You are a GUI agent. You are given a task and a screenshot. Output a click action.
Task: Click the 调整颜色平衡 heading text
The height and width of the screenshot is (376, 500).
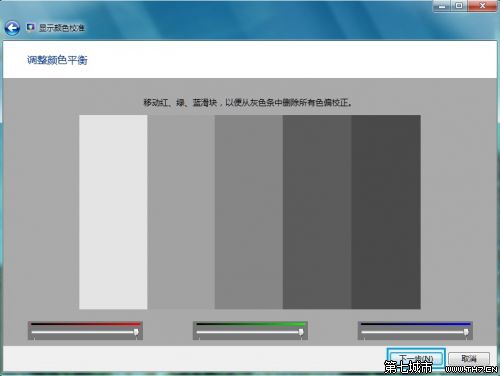(57, 60)
